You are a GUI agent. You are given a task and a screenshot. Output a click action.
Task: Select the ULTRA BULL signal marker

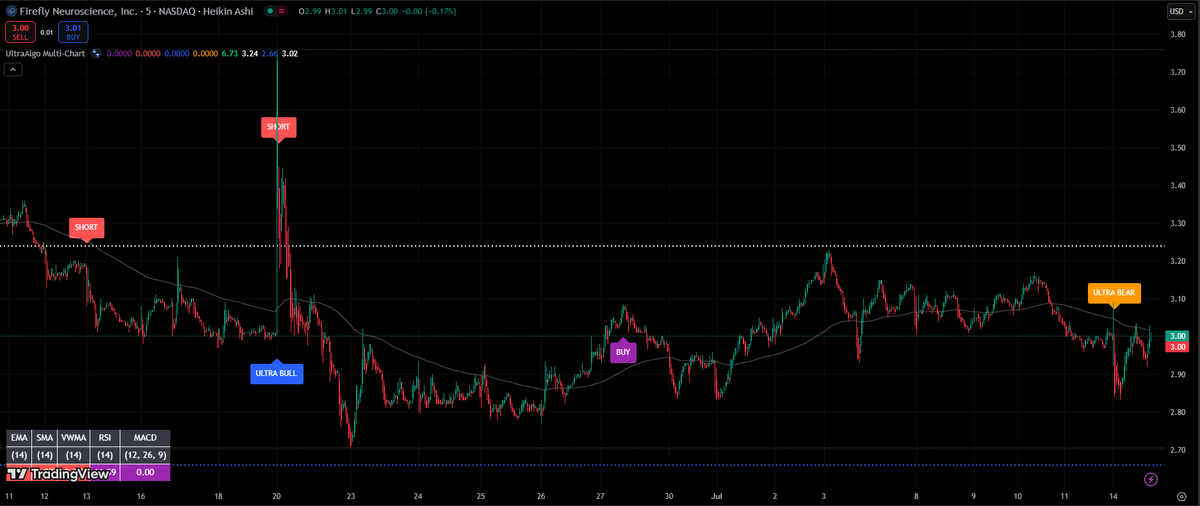pos(277,373)
